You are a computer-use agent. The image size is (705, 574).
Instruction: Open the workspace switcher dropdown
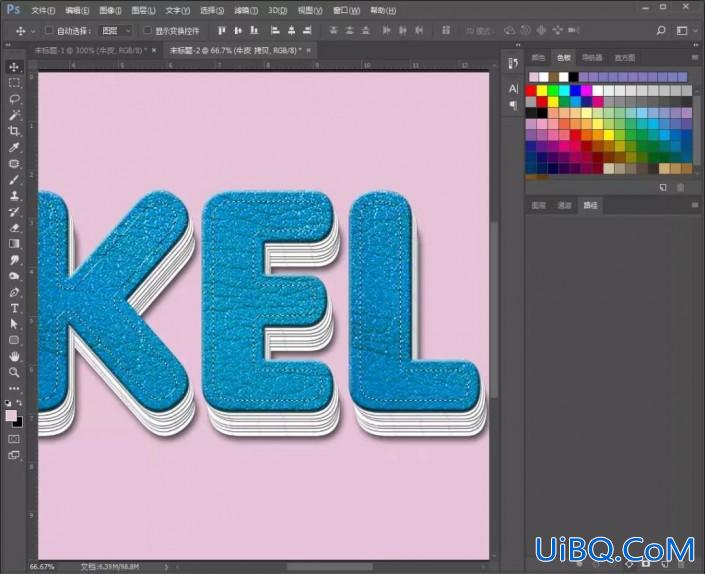[686, 31]
